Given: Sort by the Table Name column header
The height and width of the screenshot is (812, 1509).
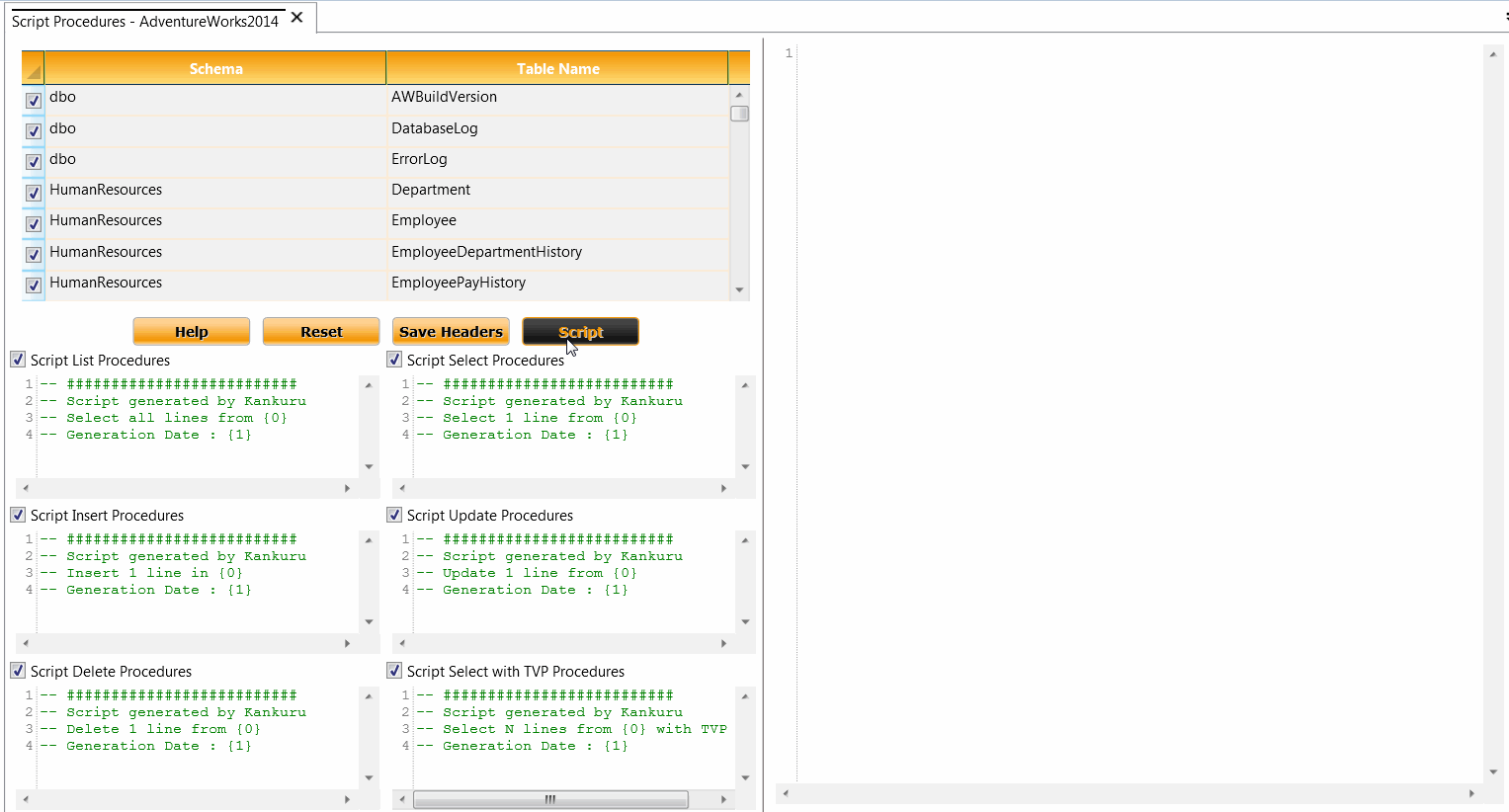Looking at the screenshot, I should 557,68.
